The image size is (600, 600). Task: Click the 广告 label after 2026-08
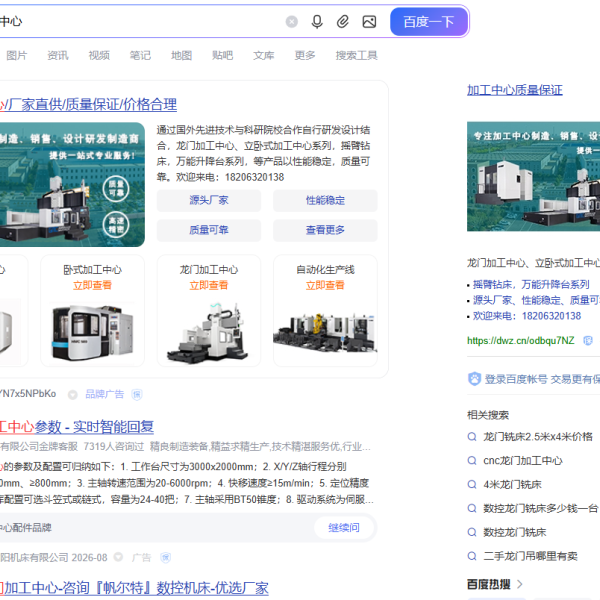(x=142, y=558)
